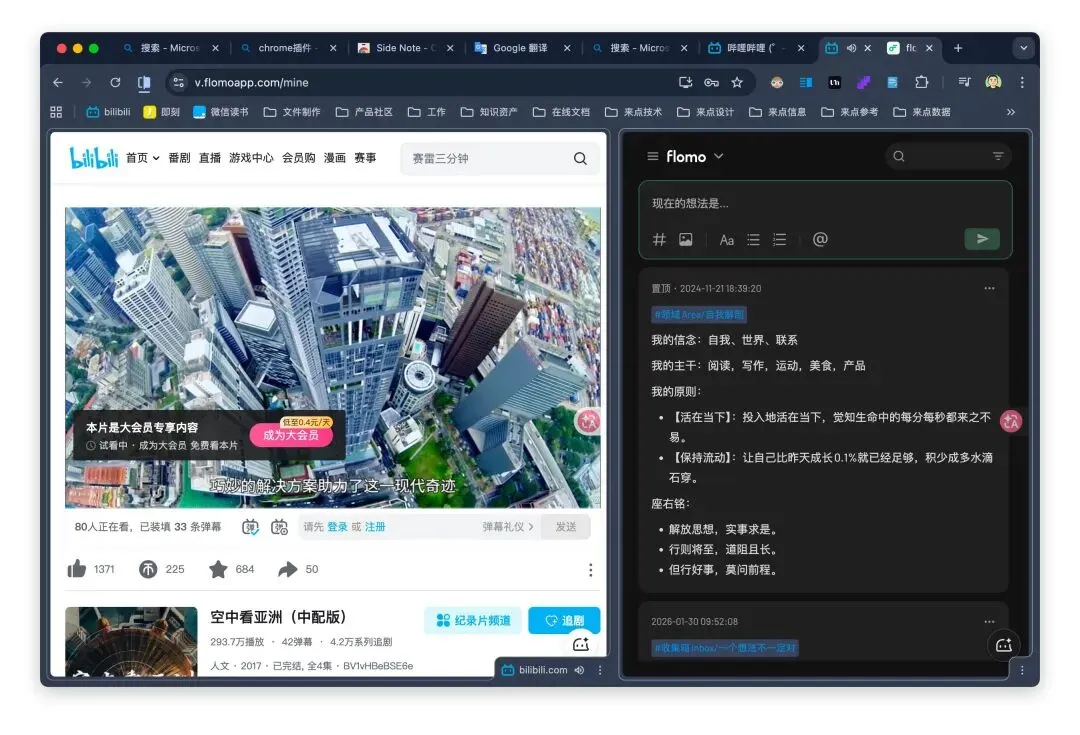The width and height of the screenshot is (1080, 735).
Task: Open 知识资产 bookmarks folder
Action: coord(489,112)
